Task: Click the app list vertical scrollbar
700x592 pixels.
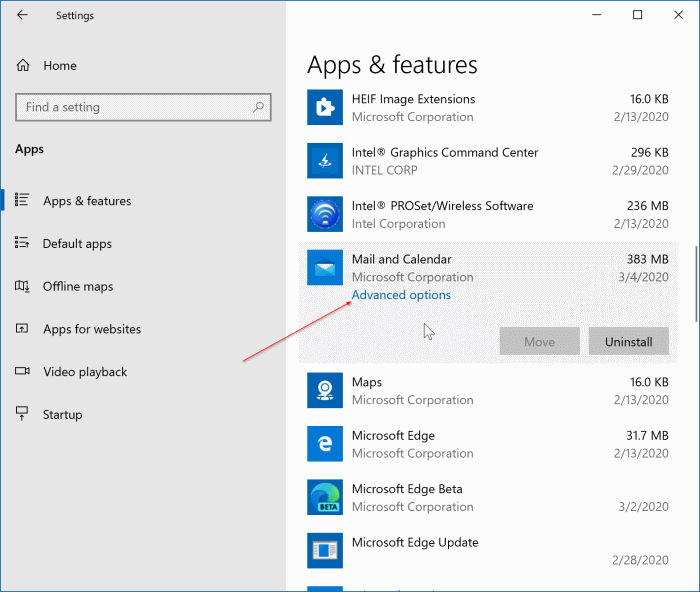Action: 696,283
